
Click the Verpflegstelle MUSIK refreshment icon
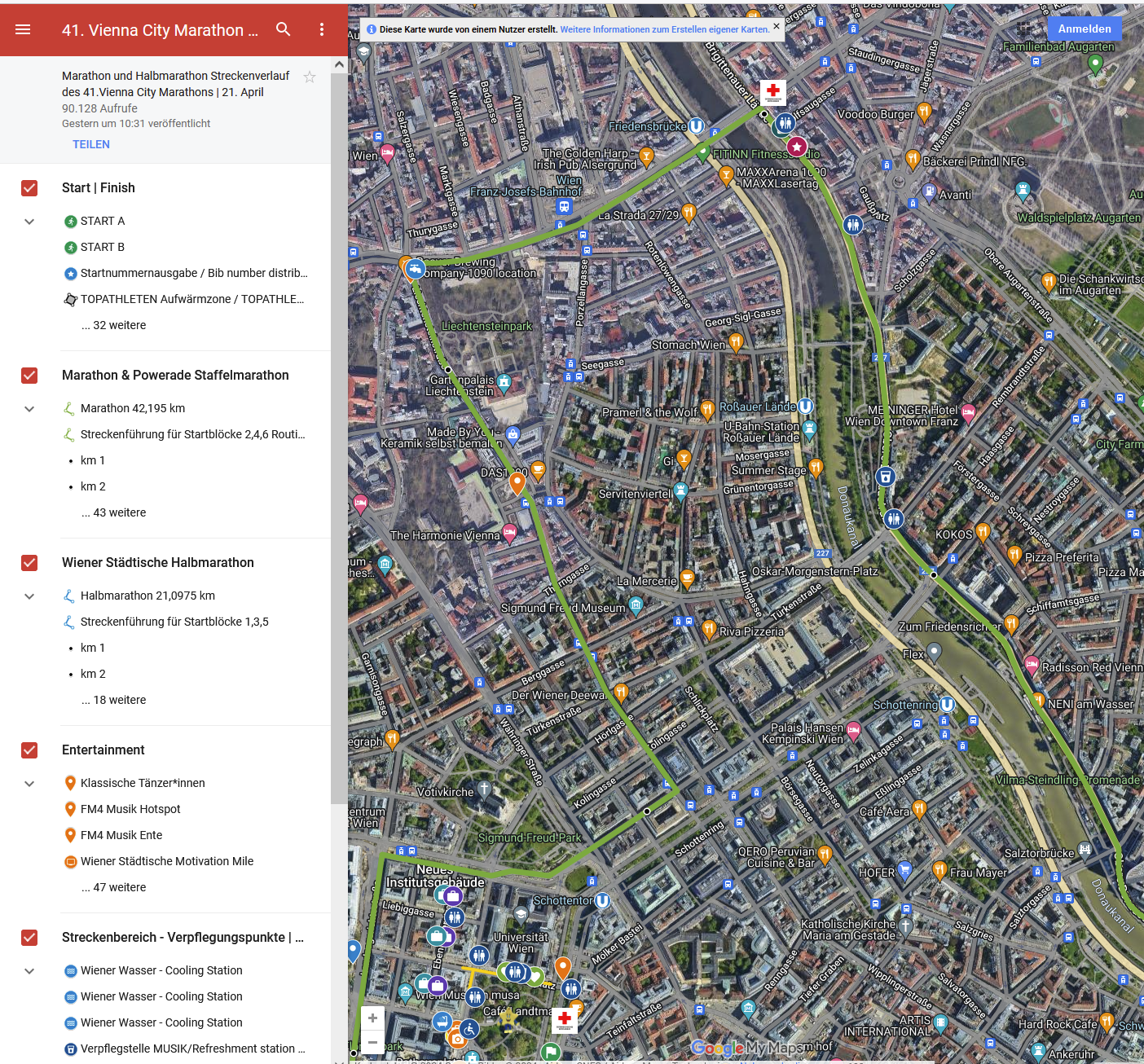pos(71,1049)
